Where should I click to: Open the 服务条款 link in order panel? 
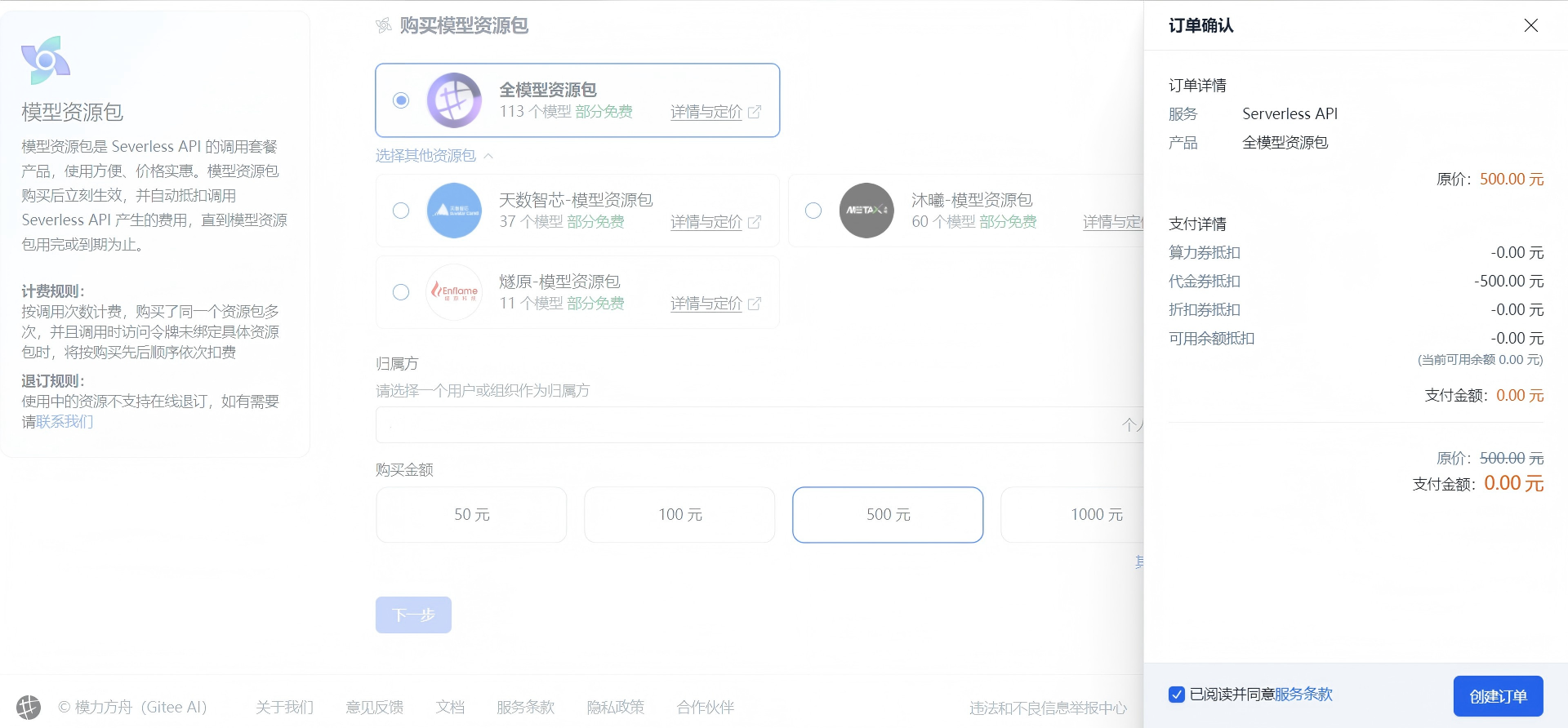tap(1303, 695)
